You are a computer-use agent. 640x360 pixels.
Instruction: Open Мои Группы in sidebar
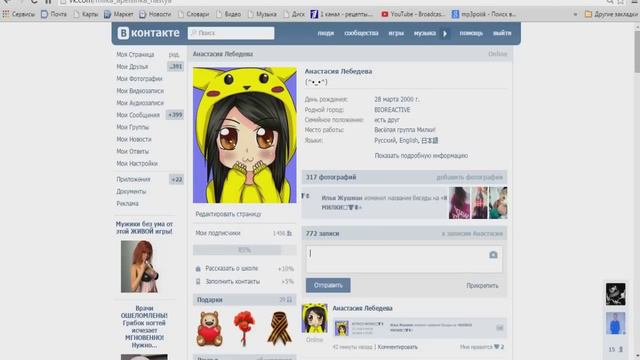pos(132,127)
